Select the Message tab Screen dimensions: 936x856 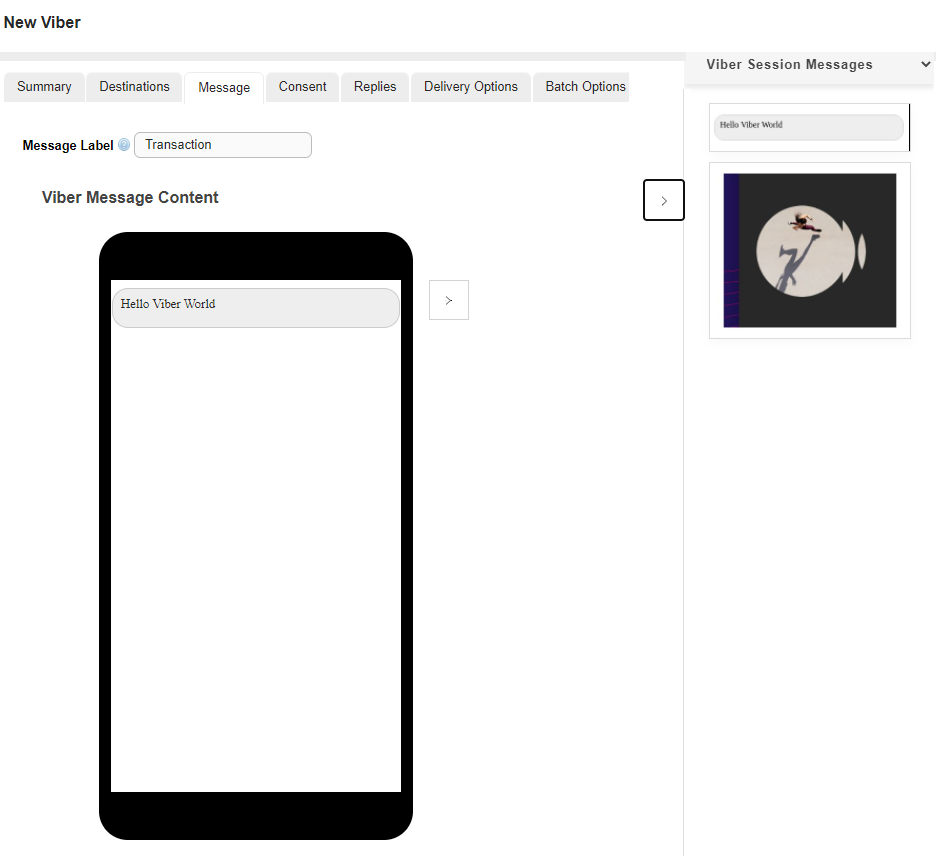[224, 88]
